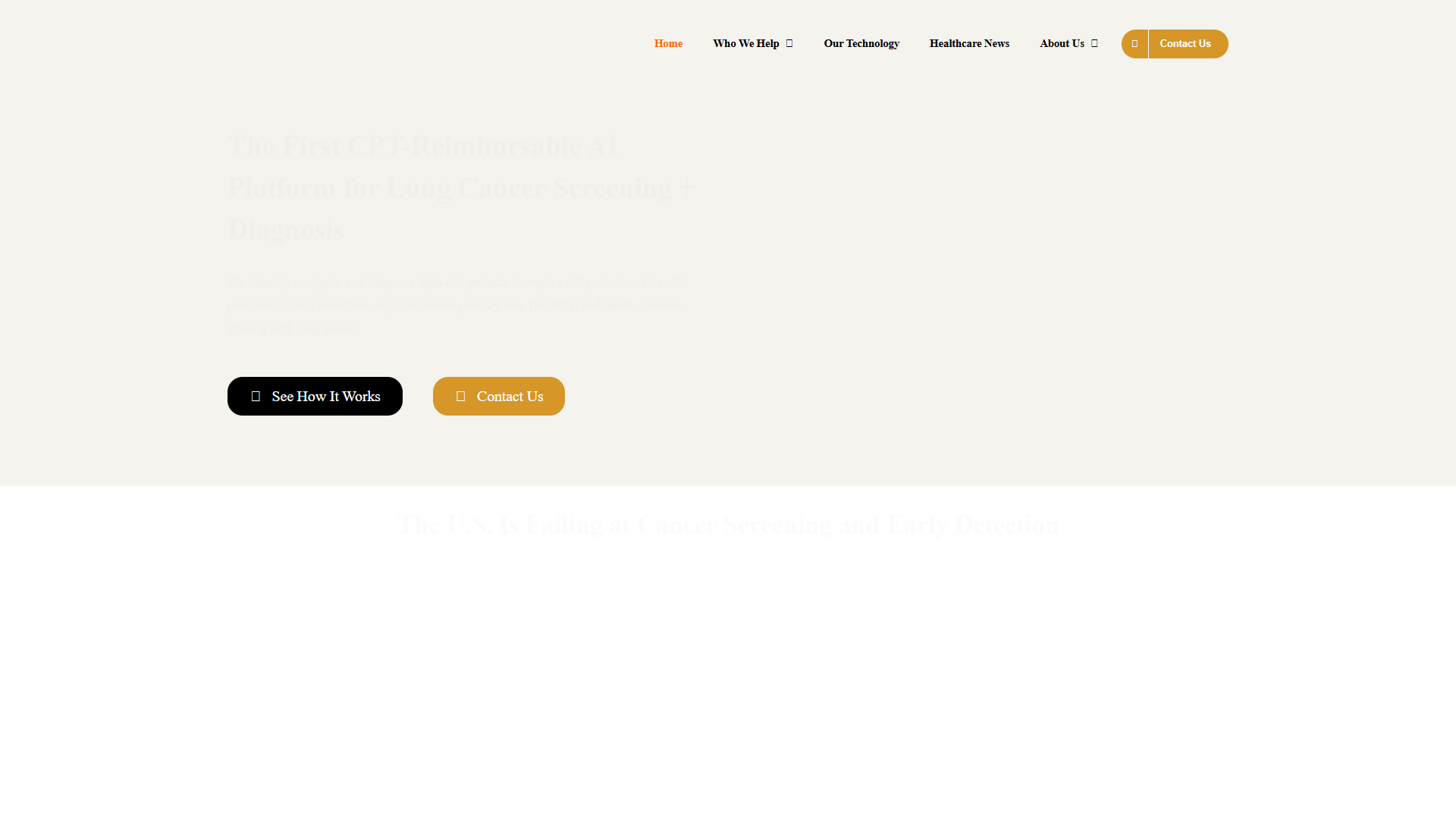The height and width of the screenshot is (819, 1456).
Task: Open the About Us menu item
Action: click(1062, 43)
